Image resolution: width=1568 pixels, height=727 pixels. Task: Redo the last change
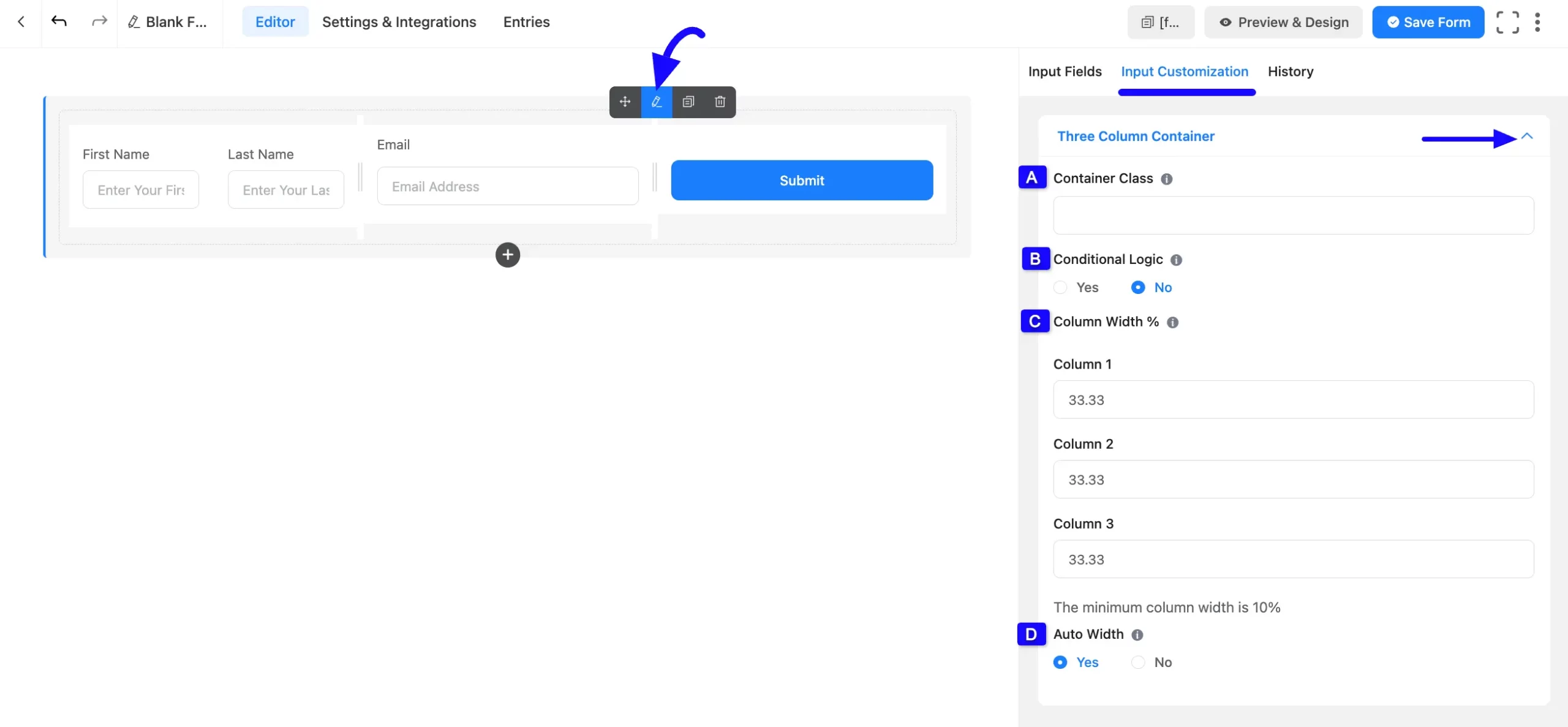click(99, 21)
